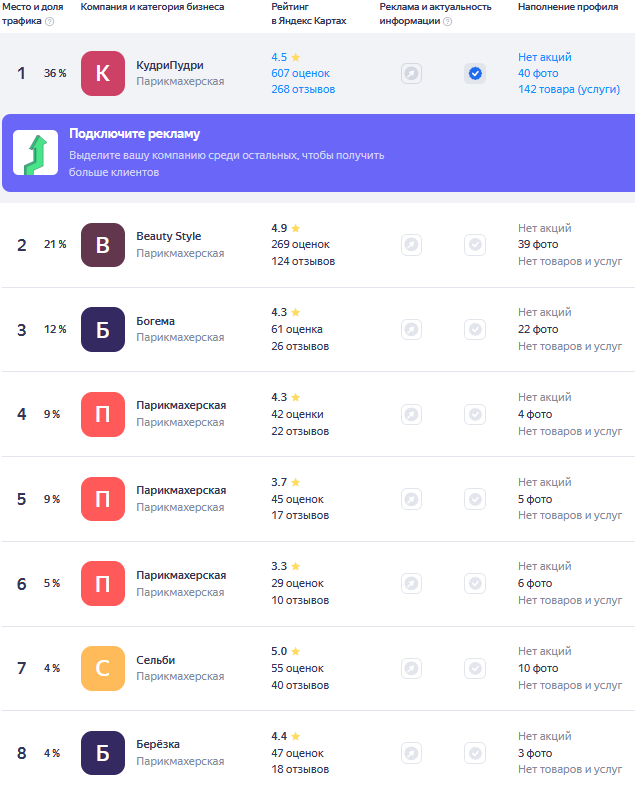The height and width of the screenshot is (785, 635).
Task: Click the help icon next to 'информации'
Action: (x=448, y=21)
